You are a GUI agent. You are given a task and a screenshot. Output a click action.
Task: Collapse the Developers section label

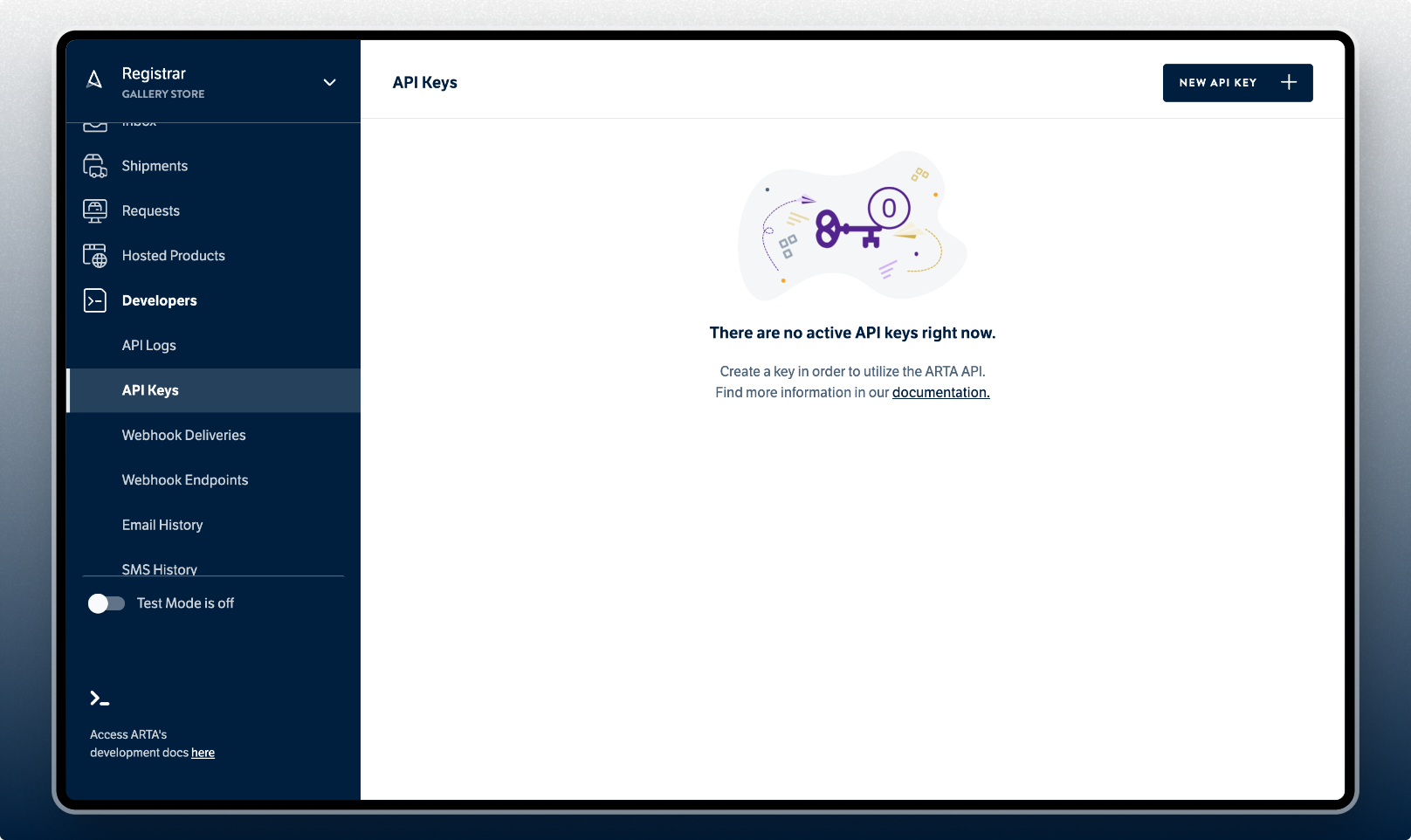[x=160, y=300]
